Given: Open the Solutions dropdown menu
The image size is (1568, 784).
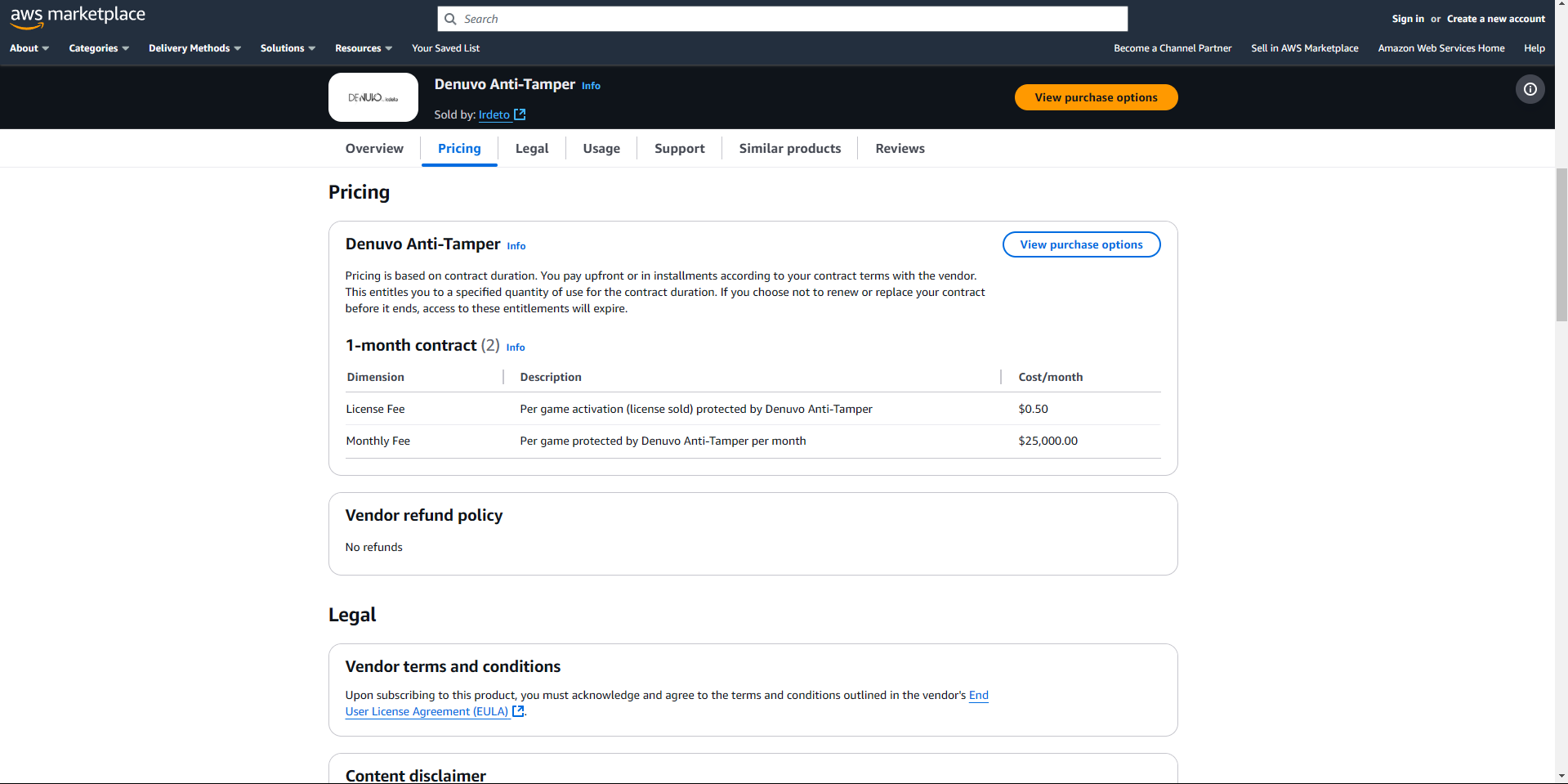Looking at the screenshot, I should point(288,48).
